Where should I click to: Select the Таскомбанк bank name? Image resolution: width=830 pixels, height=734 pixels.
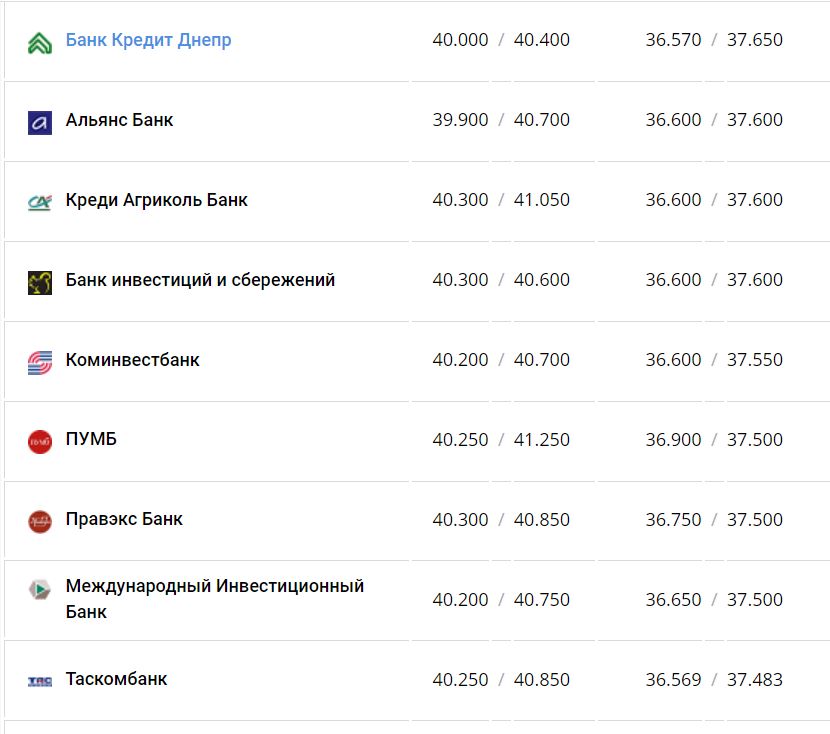click(x=116, y=679)
